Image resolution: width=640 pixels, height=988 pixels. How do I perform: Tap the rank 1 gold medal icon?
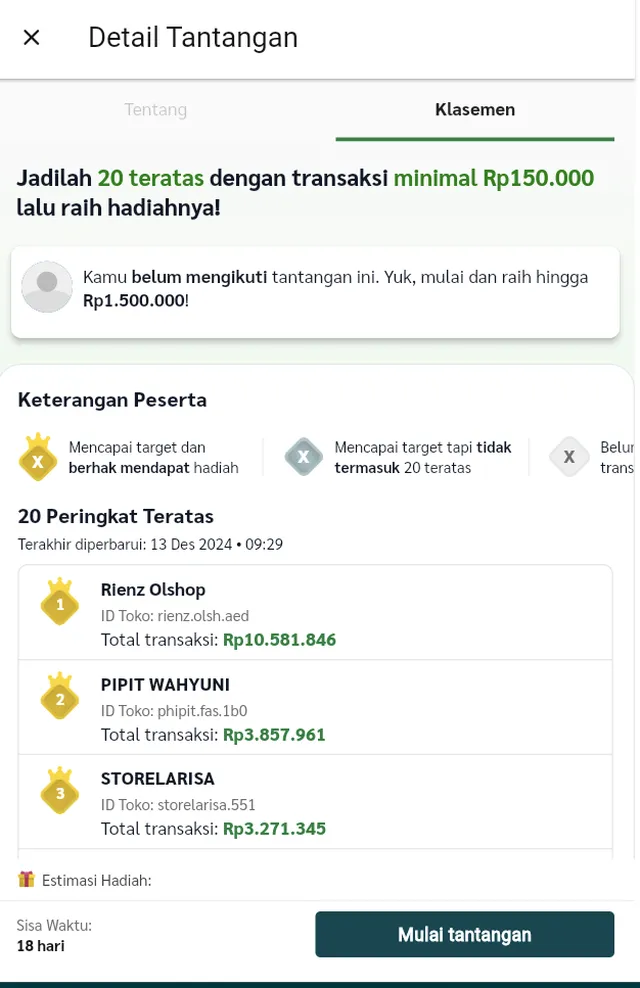tap(60, 602)
